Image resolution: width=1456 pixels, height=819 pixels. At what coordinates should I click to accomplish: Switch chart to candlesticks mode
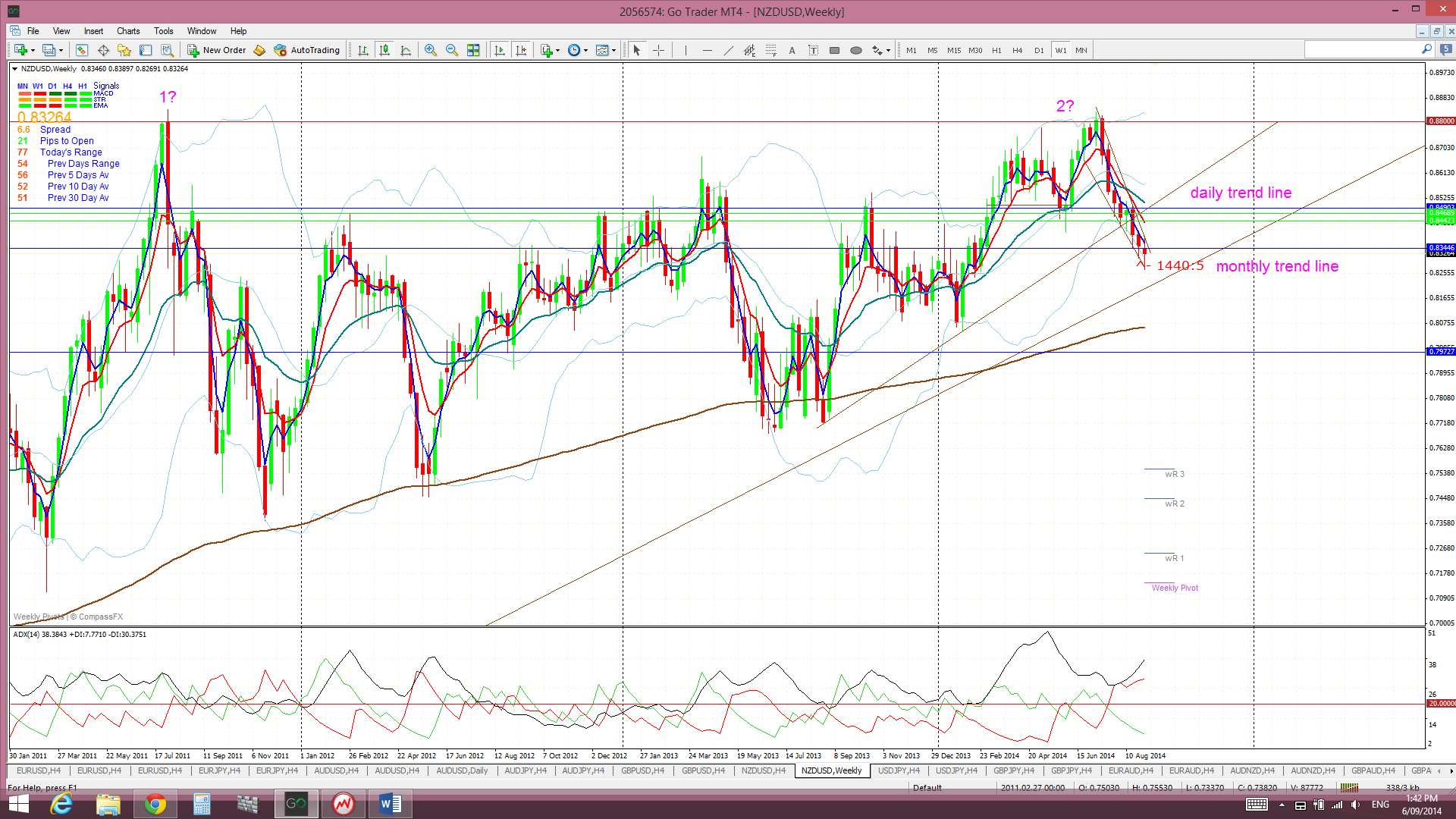[384, 50]
